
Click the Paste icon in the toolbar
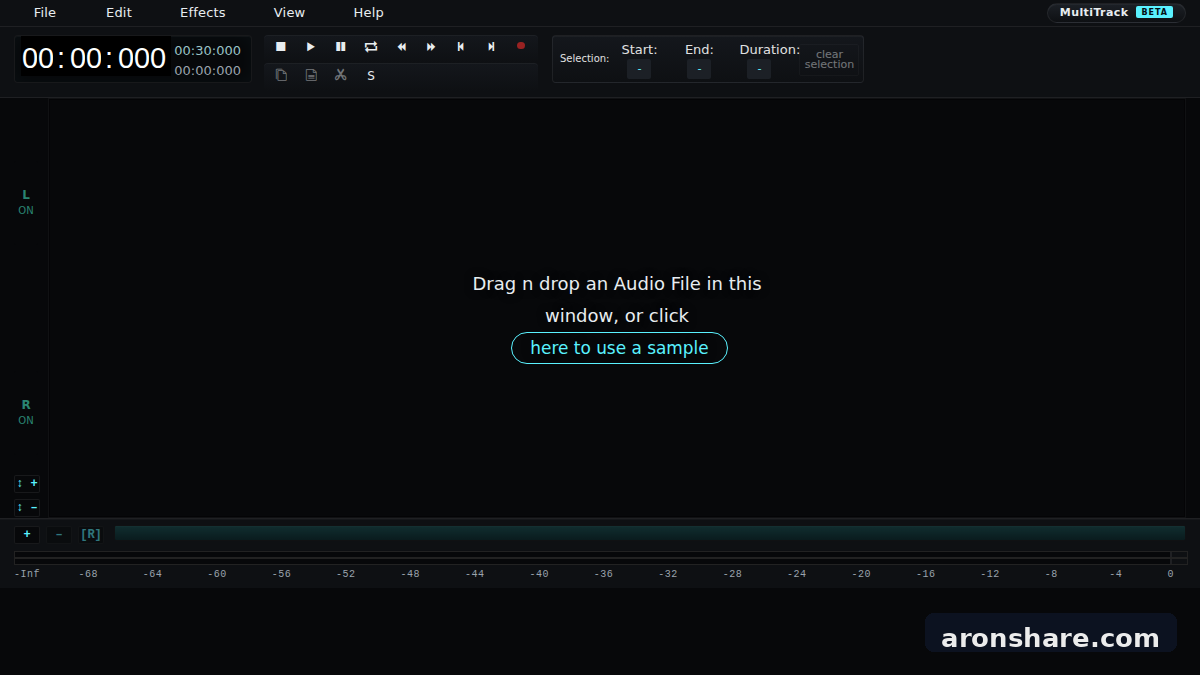[311, 75]
